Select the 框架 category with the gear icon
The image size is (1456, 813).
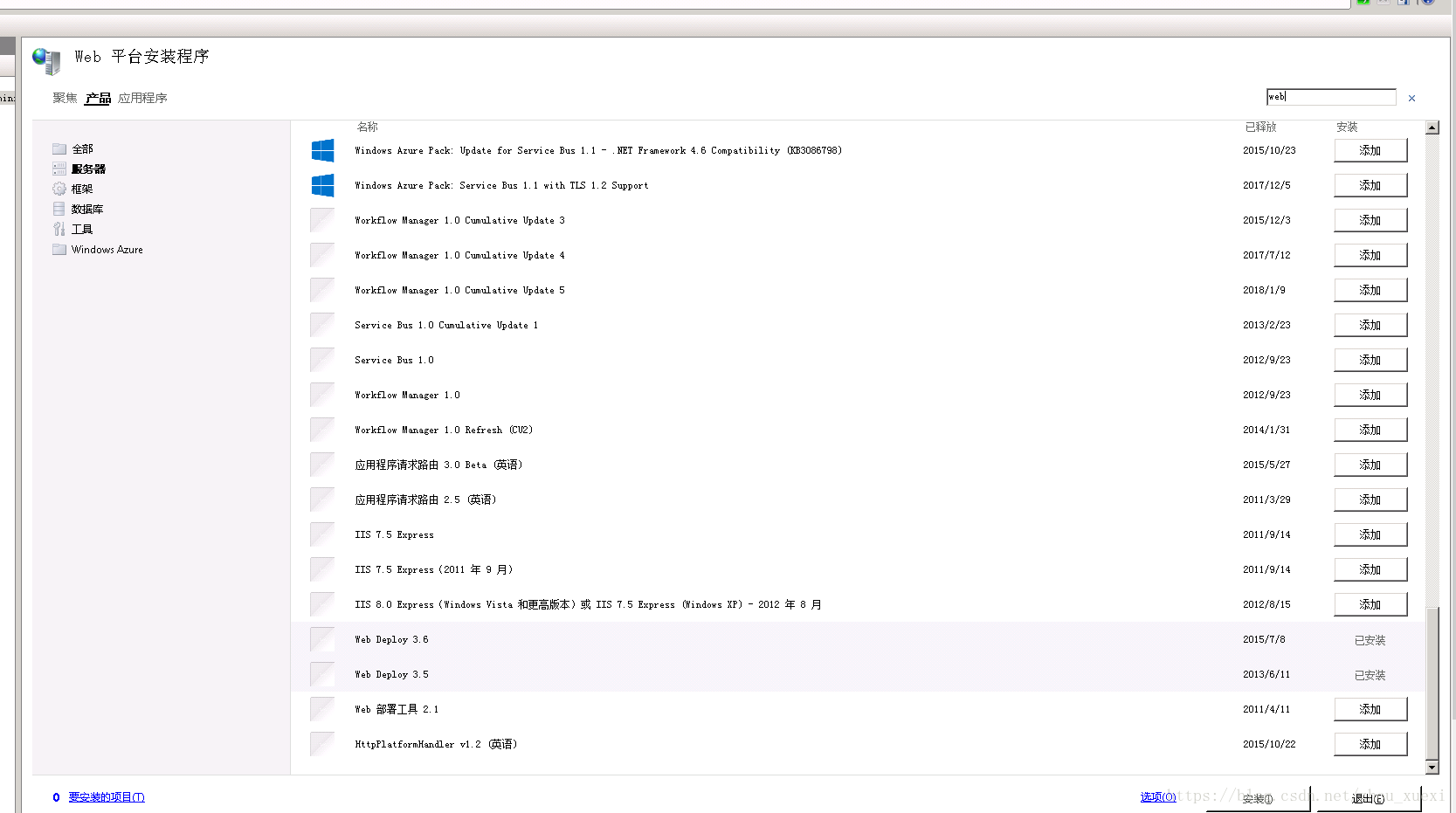coord(72,189)
